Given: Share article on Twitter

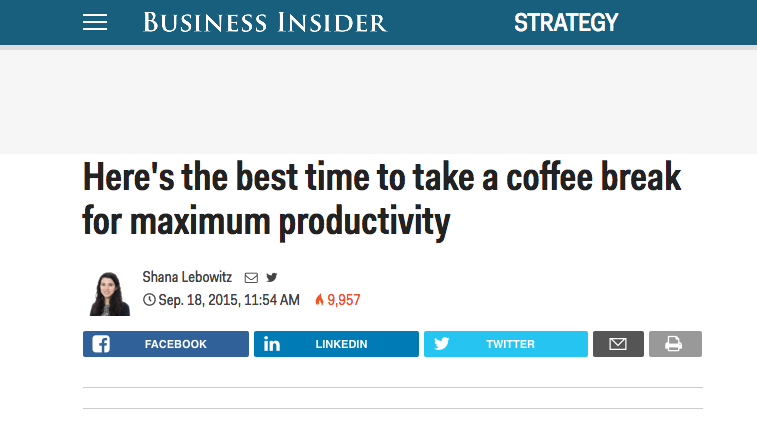Looking at the screenshot, I should [506, 344].
